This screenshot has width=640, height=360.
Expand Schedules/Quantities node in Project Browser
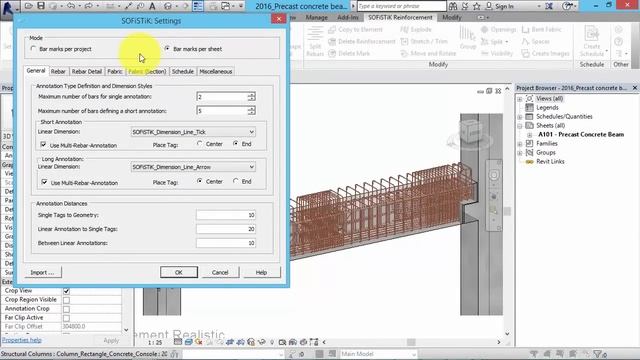[520, 117]
